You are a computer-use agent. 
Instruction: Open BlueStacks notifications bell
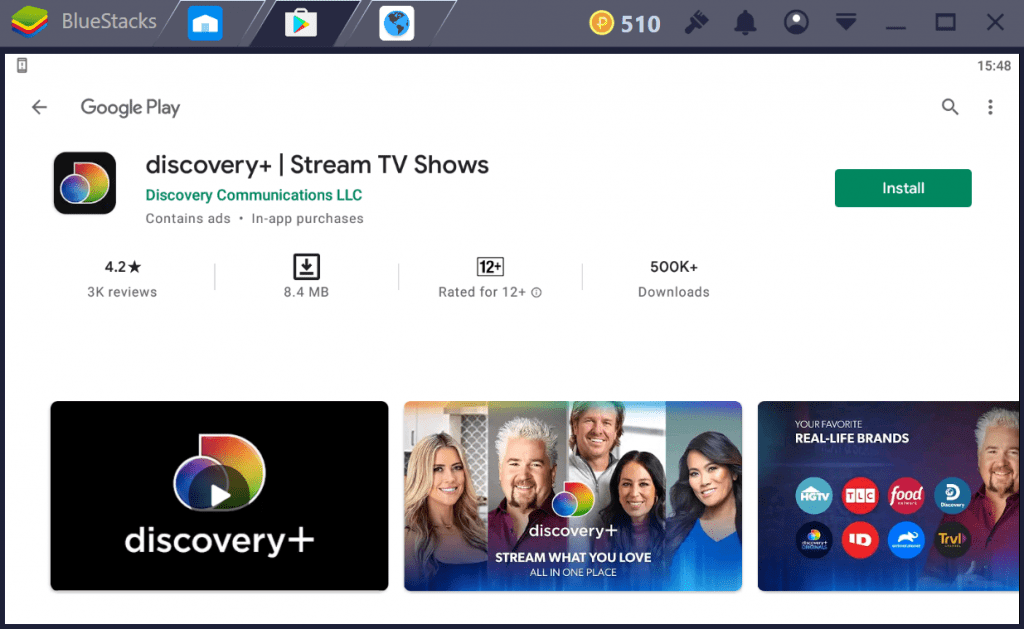(744, 21)
